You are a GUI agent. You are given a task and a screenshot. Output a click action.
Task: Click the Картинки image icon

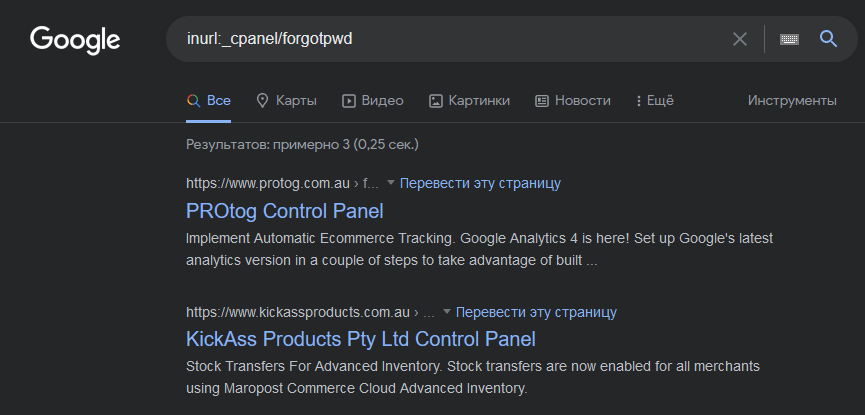(436, 100)
